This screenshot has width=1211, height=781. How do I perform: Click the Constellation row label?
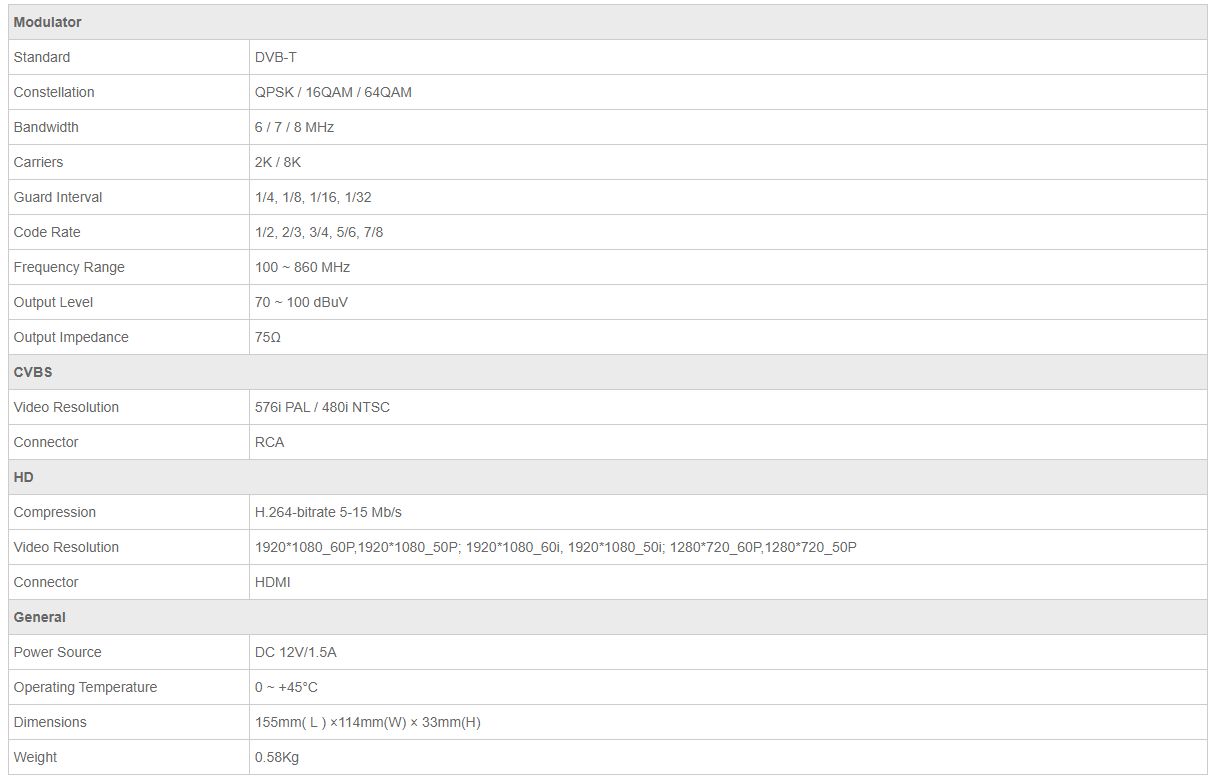(x=54, y=92)
